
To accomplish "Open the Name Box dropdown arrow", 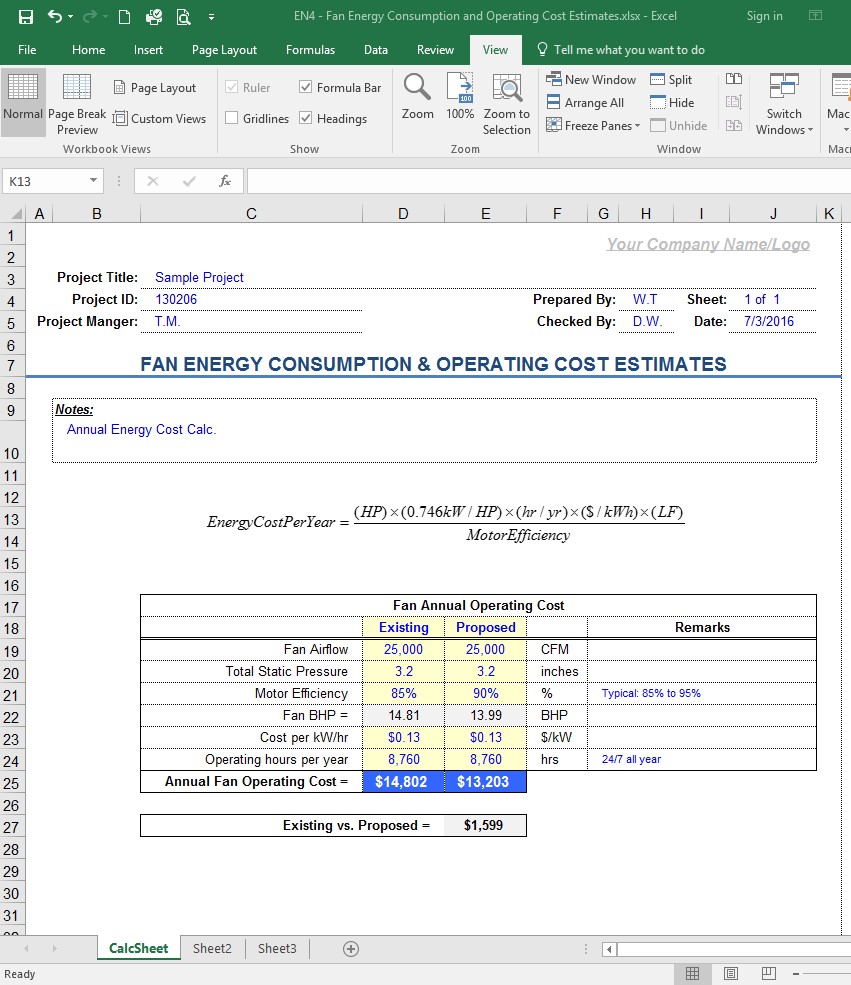I will point(93,181).
